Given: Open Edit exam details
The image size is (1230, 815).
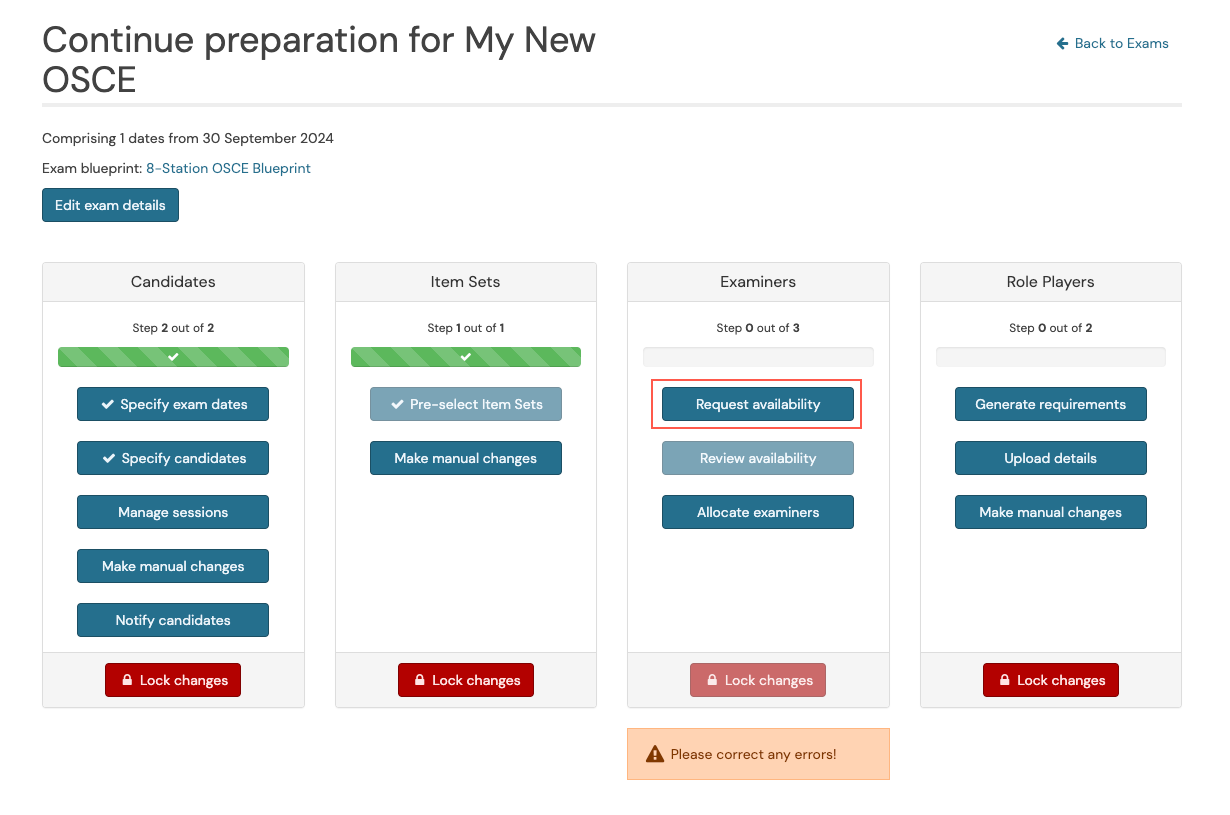Looking at the screenshot, I should [110, 205].
